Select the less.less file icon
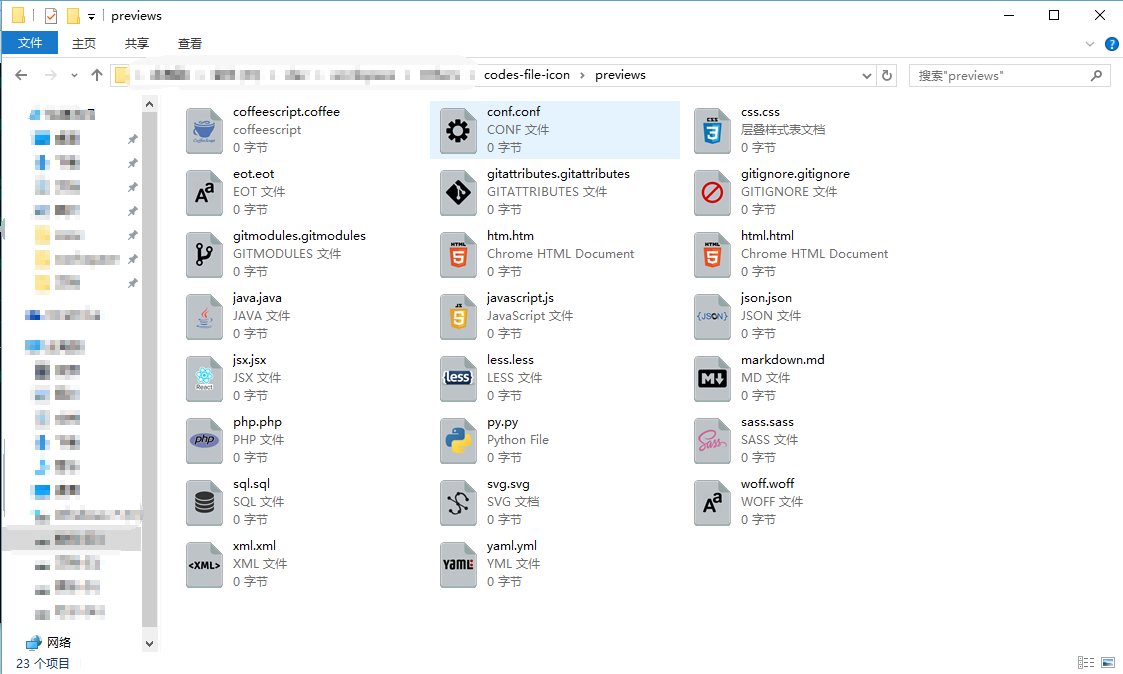Viewport: 1123px width, 674px height. tap(458, 378)
